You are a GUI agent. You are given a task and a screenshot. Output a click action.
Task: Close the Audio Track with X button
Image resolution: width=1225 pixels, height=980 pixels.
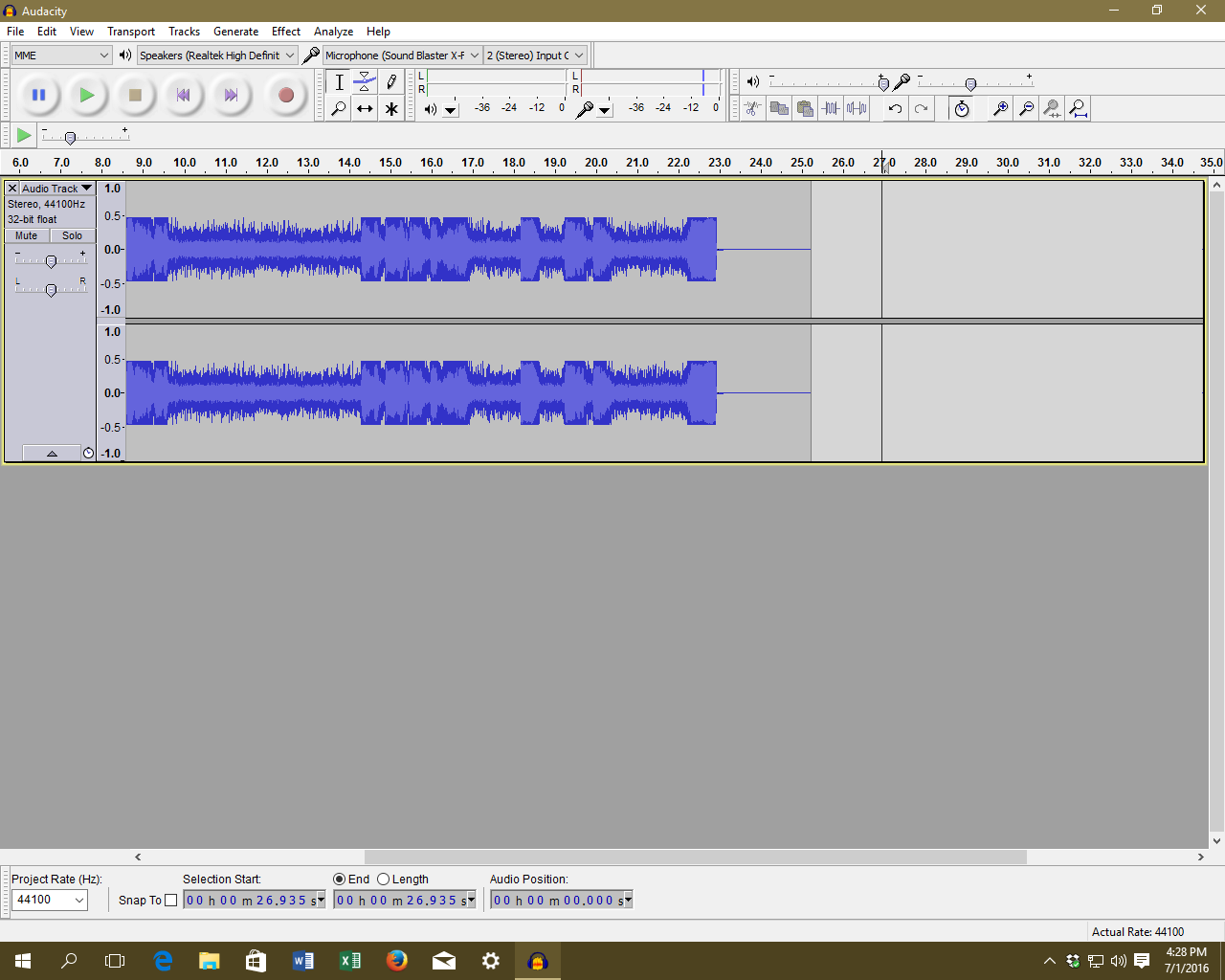[x=12, y=189]
